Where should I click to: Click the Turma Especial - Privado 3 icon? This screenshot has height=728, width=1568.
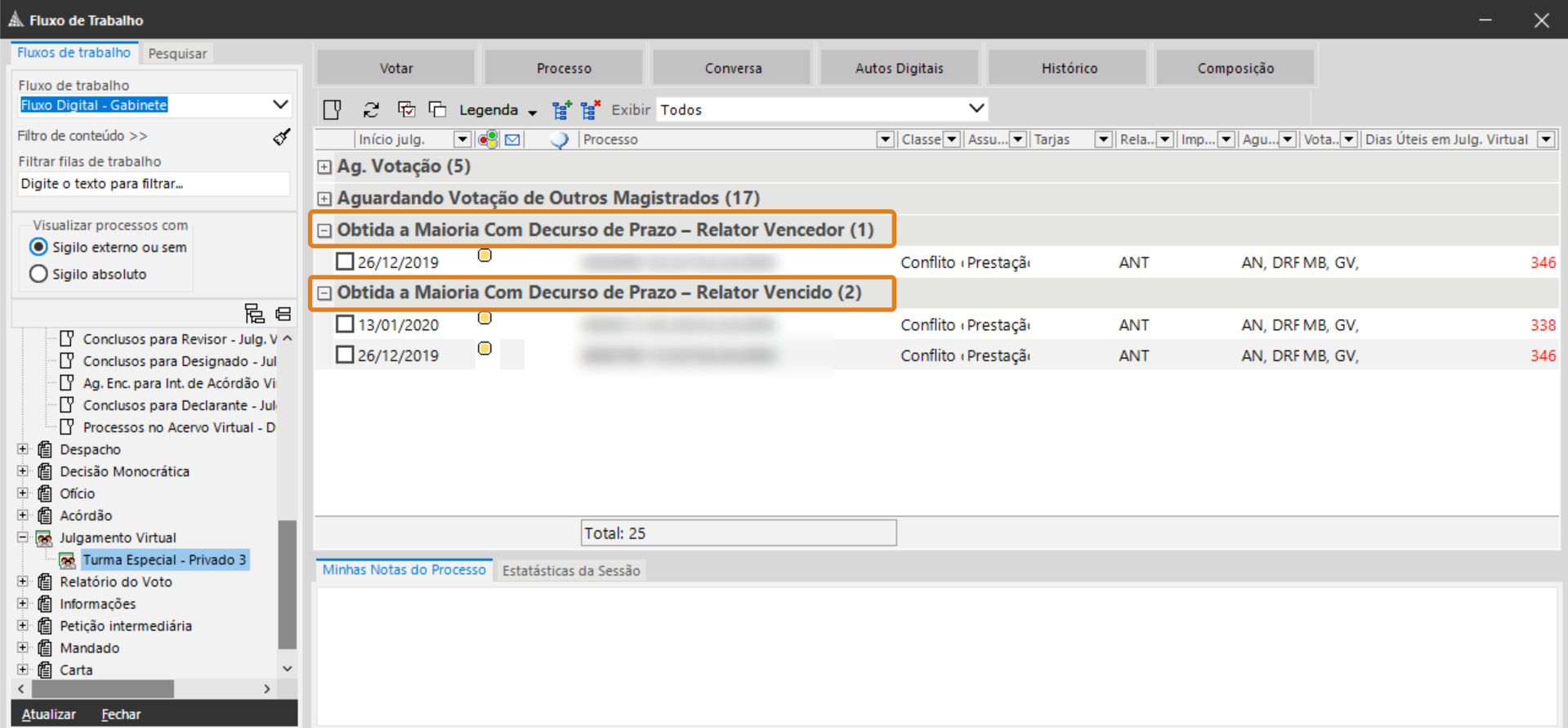coord(68,561)
